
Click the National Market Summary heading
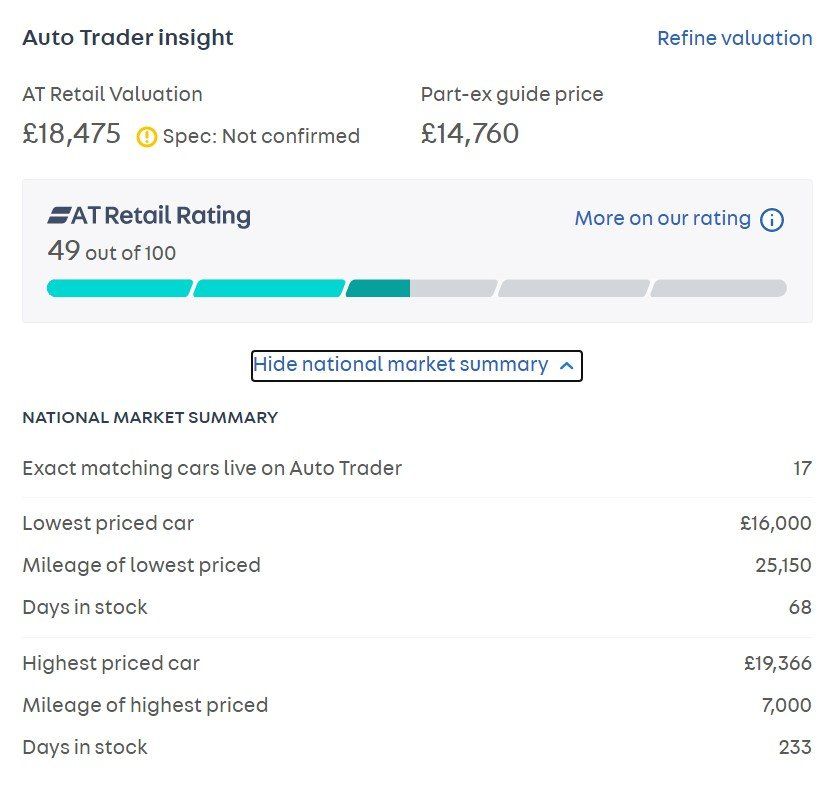tap(150, 418)
